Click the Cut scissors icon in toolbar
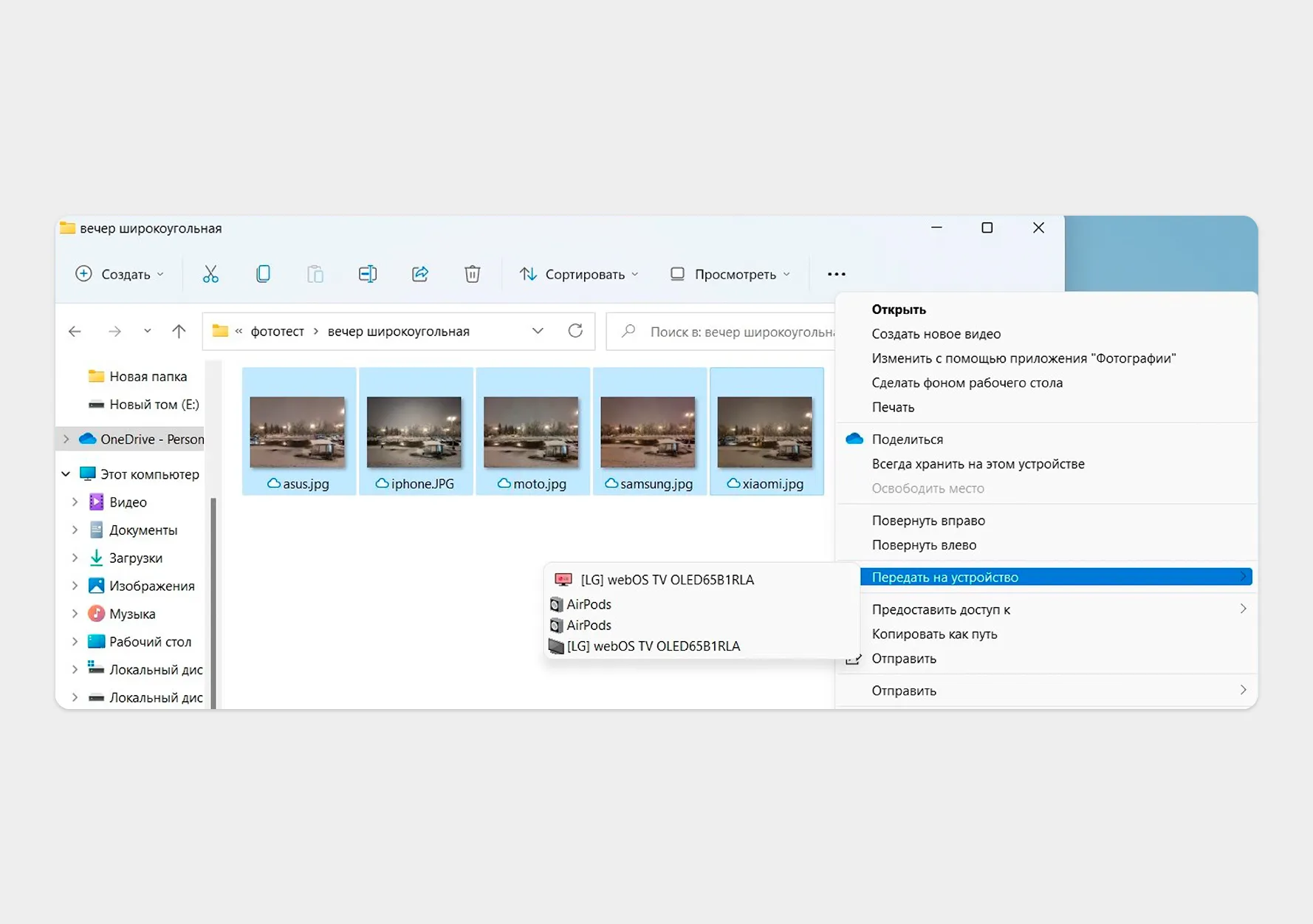 [210, 274]
